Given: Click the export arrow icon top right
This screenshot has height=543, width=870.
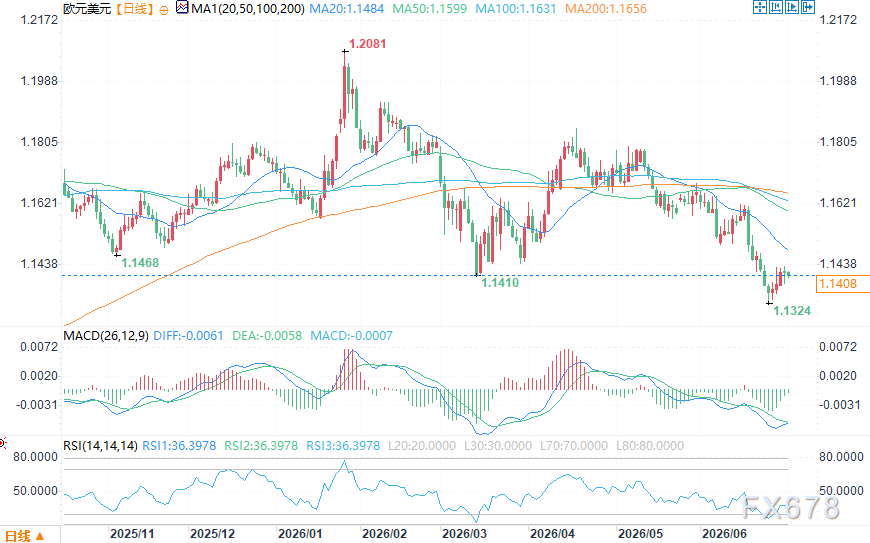Looking at the screenshot, I should click(x=808, y=7).
